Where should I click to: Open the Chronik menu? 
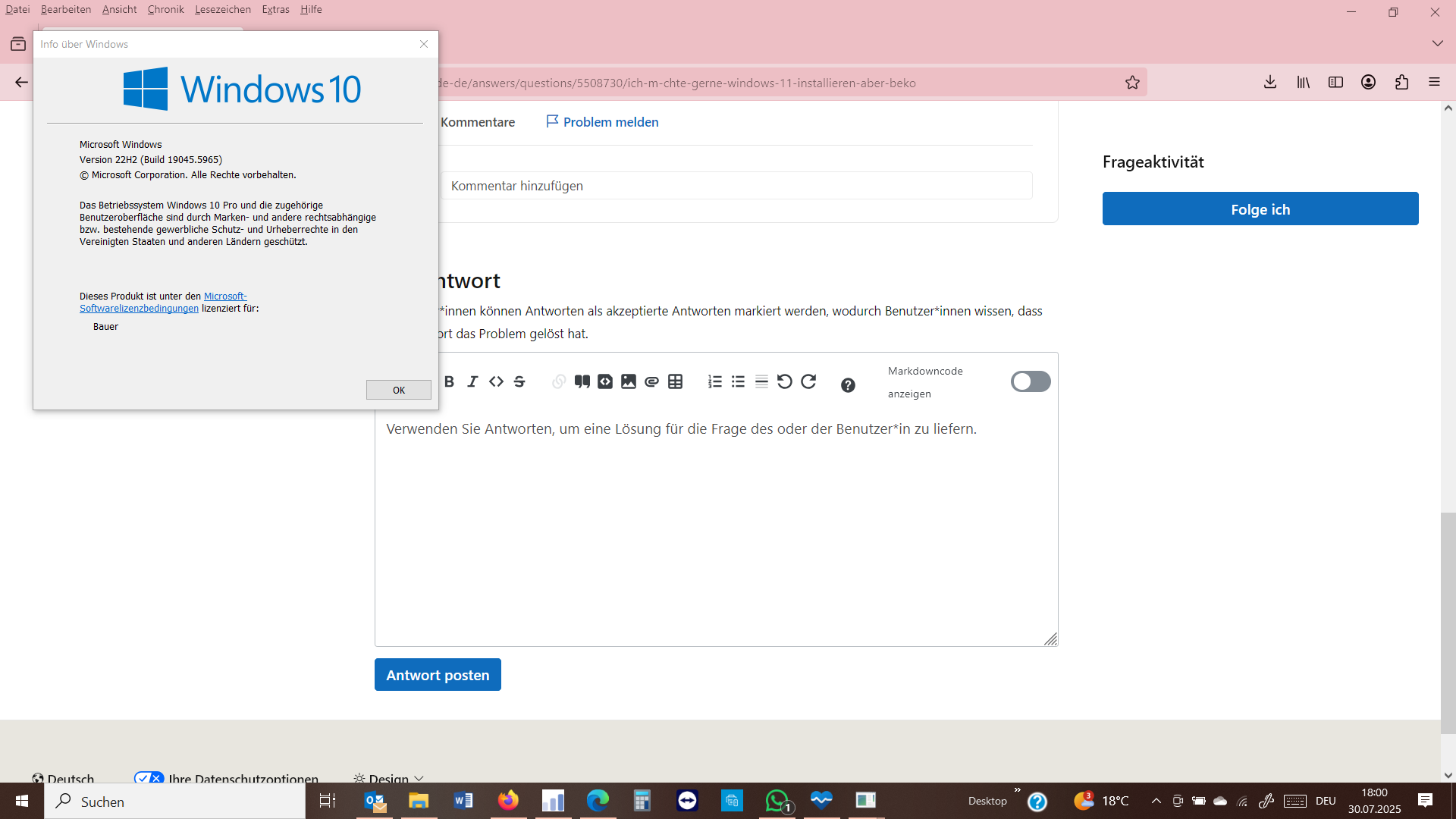[x=165, y=9]
